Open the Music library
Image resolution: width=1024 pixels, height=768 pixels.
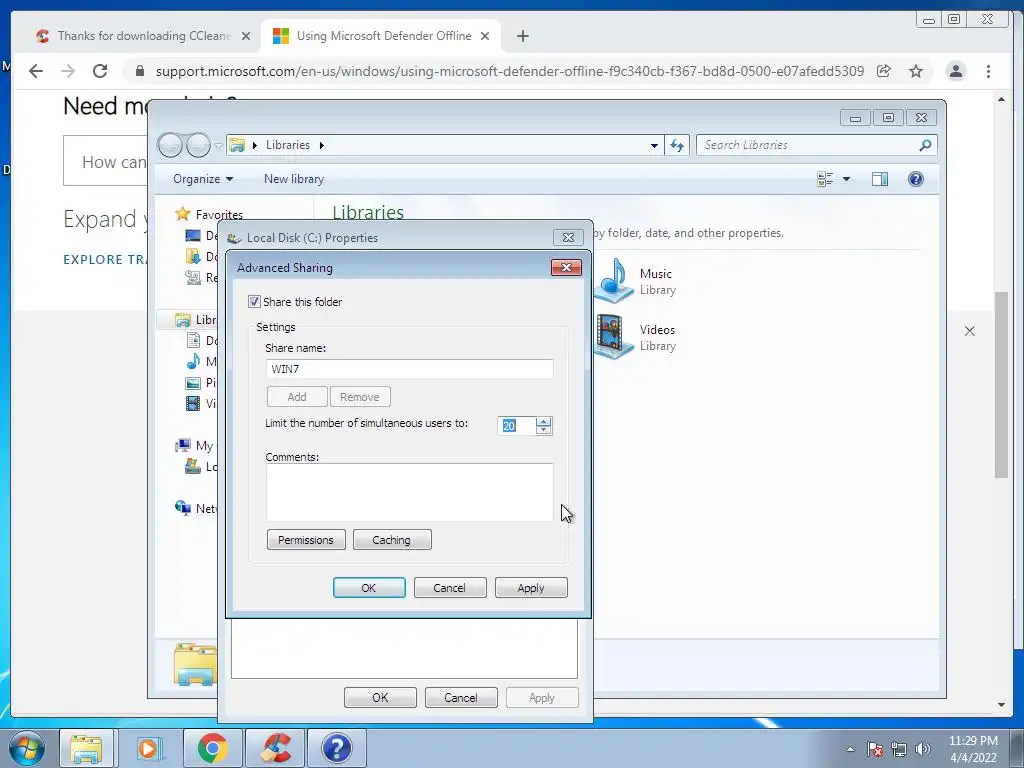click(637, 281)
